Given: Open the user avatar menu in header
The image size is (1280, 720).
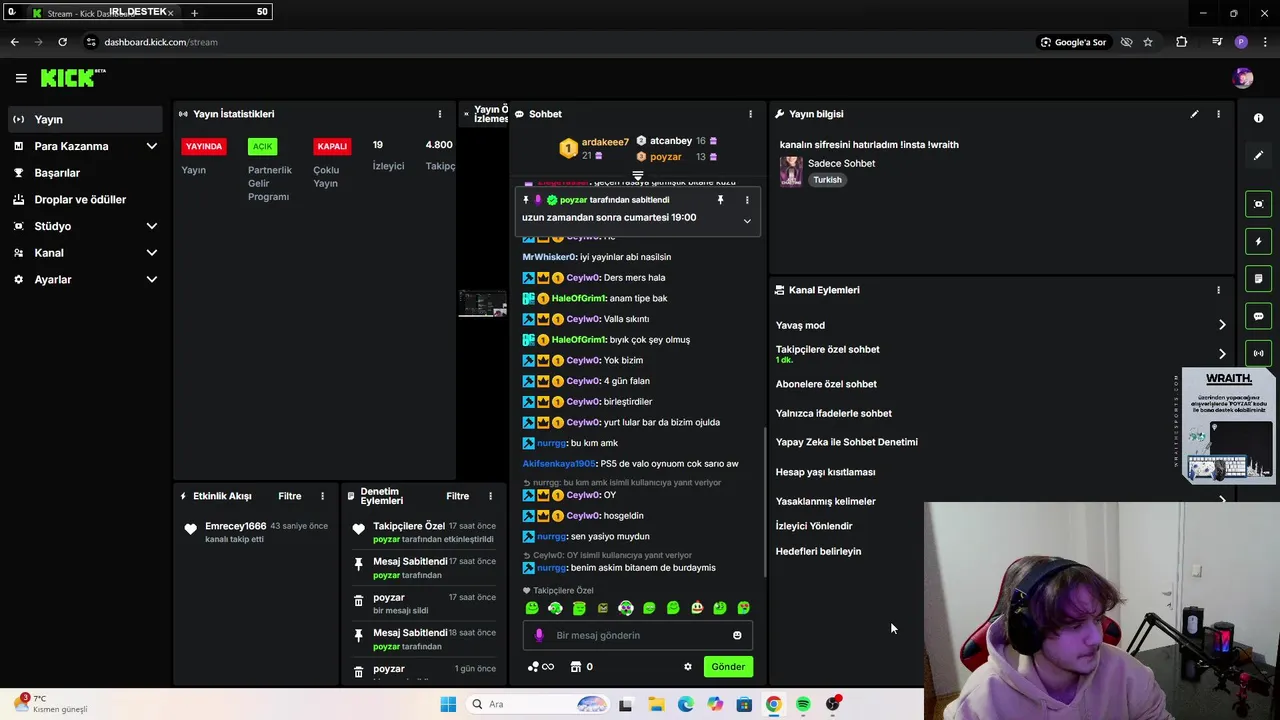Looking at the screenshot, I should (x=1243, y=78).
